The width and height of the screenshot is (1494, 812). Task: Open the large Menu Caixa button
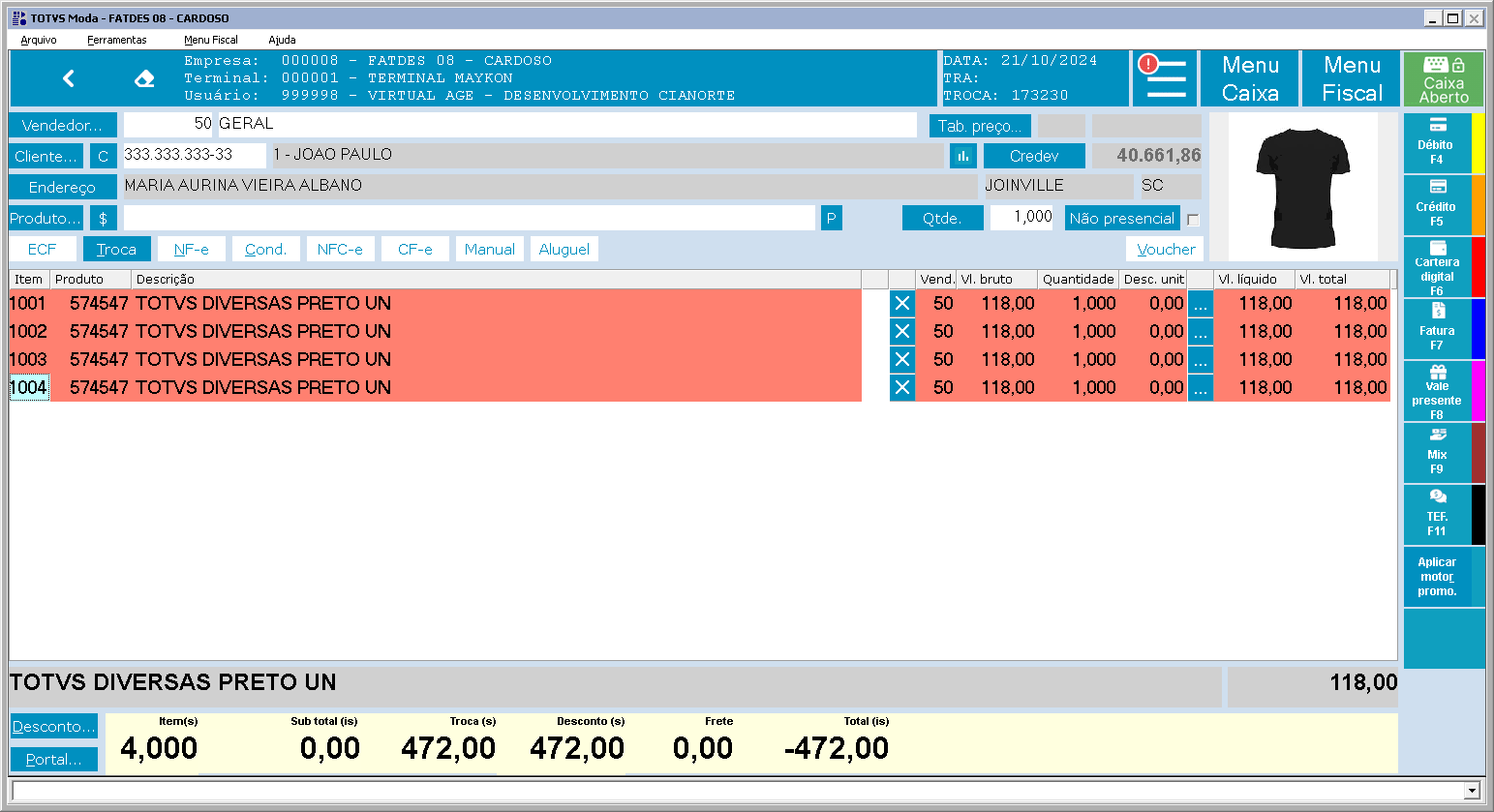coord(1250,78)
